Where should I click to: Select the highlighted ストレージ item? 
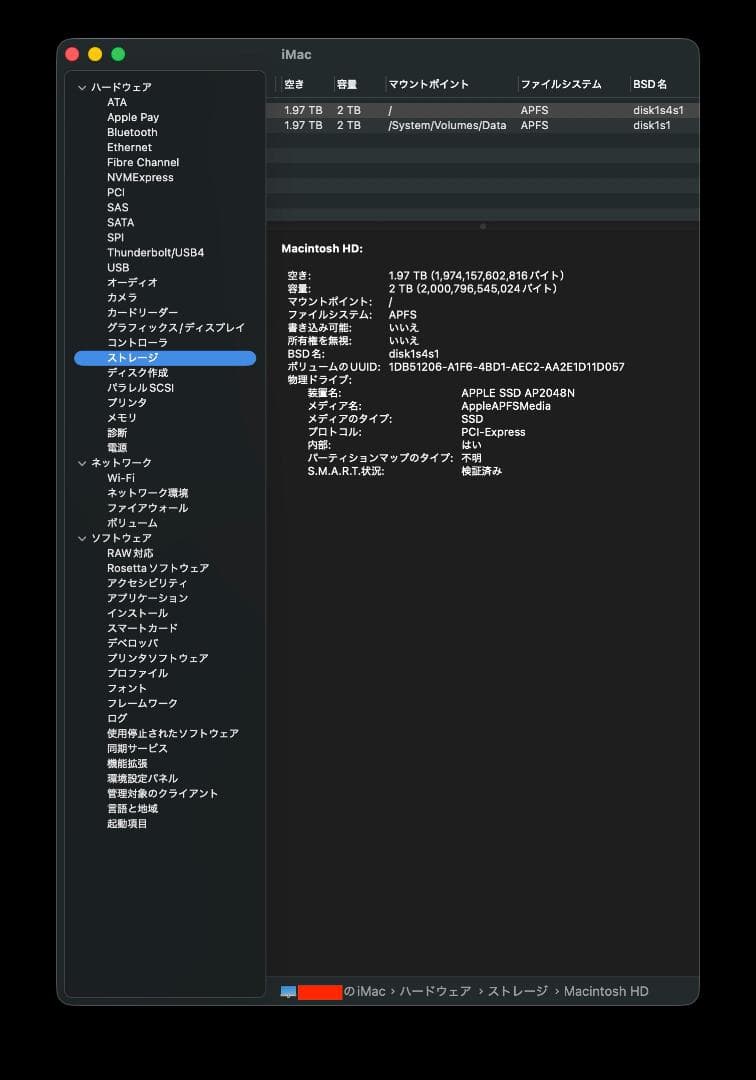click(165, 358)
